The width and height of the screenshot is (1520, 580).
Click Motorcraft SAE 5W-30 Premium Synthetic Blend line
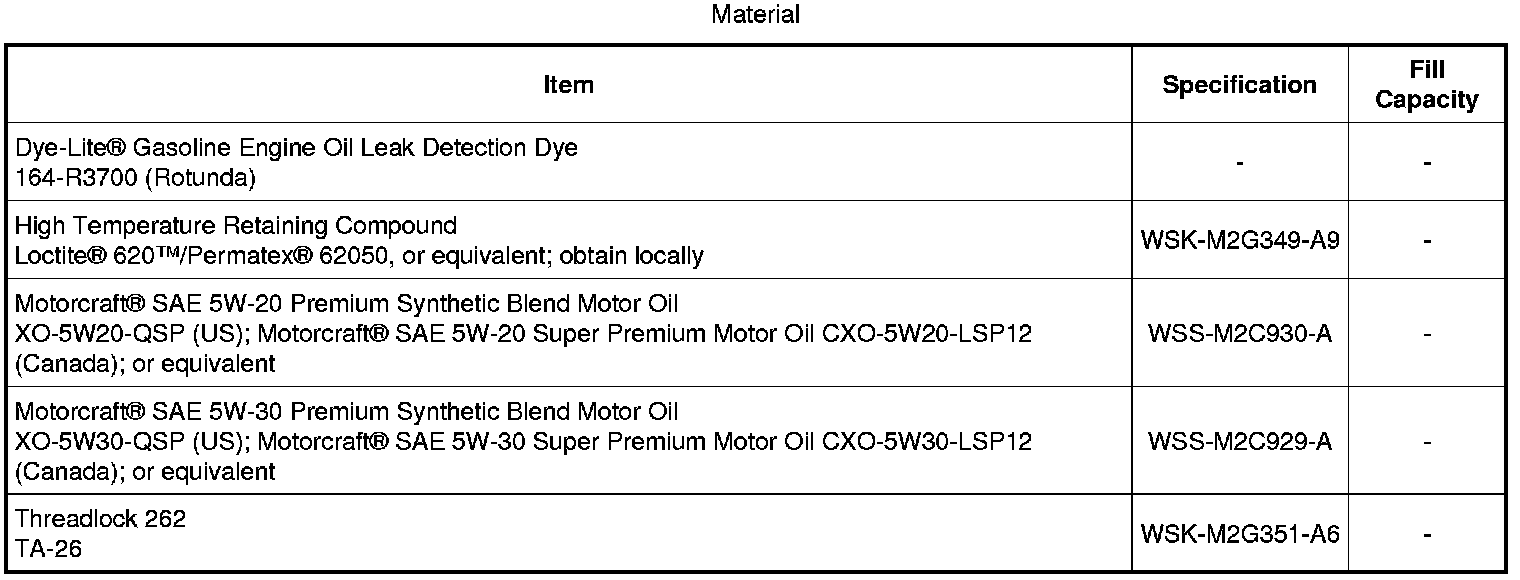click(x=347, y=411)
